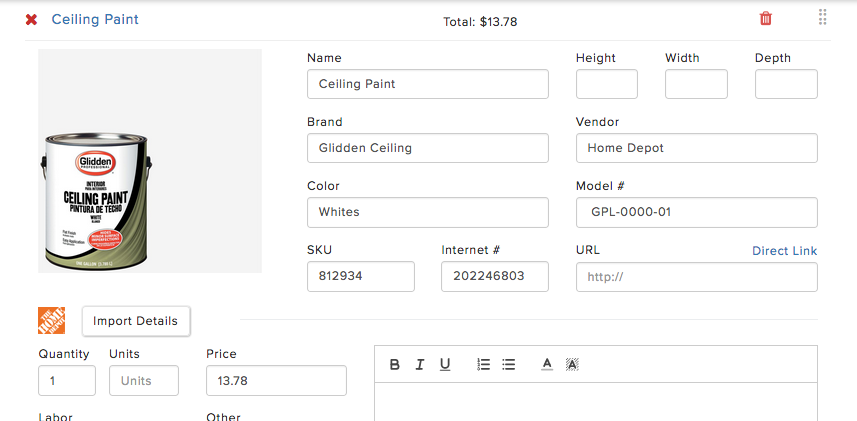Viewport: 857px width, 421px height.
Task: Focus the Price field showing 13.78
Action: pyautogui.click(x=276, y=380)
